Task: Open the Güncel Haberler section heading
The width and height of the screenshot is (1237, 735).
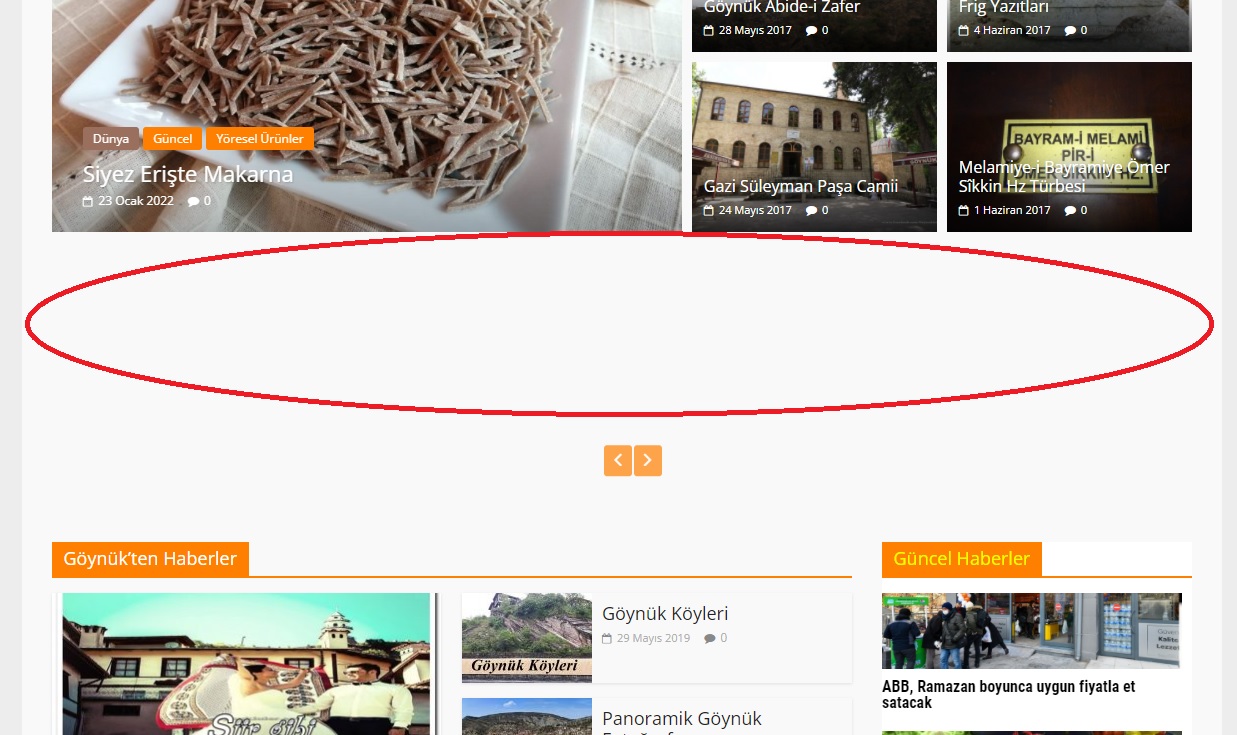Action: pos(962,559)
